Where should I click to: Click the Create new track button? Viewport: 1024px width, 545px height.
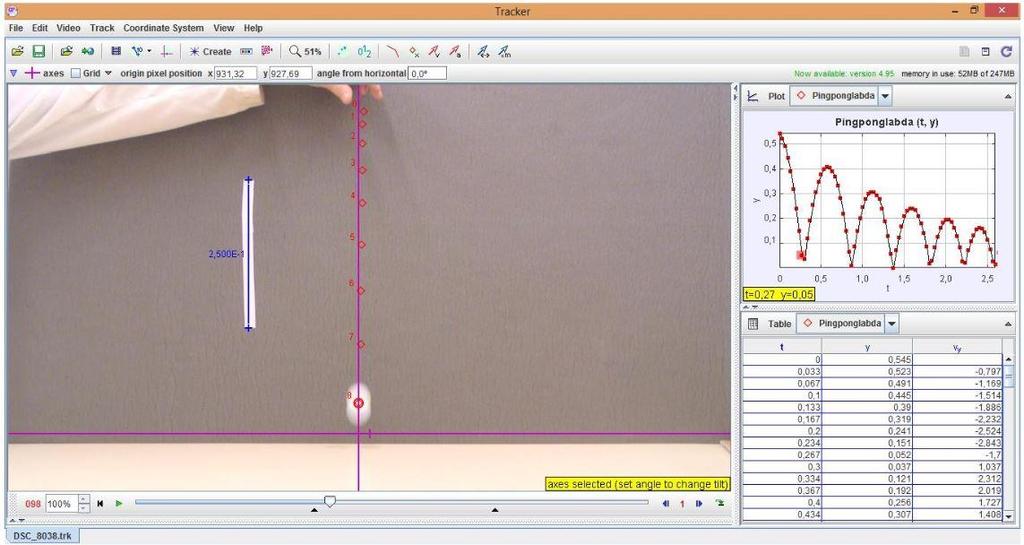[210, 52]
